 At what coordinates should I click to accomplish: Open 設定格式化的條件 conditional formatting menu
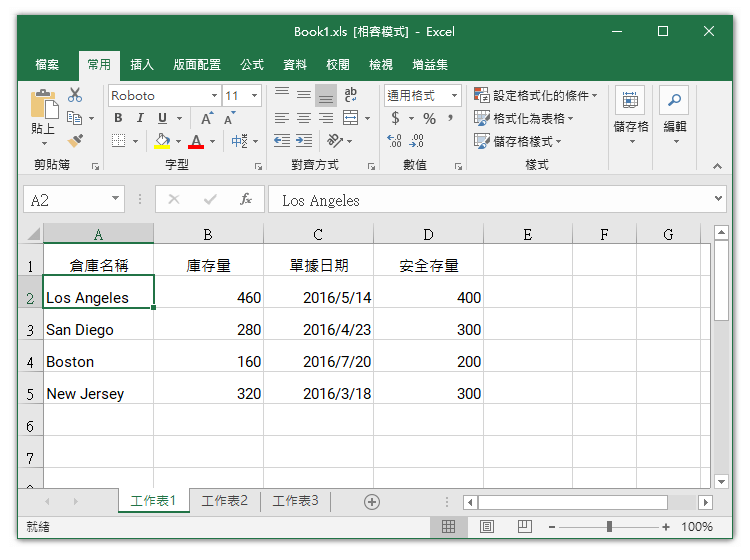tap(536, 95)
